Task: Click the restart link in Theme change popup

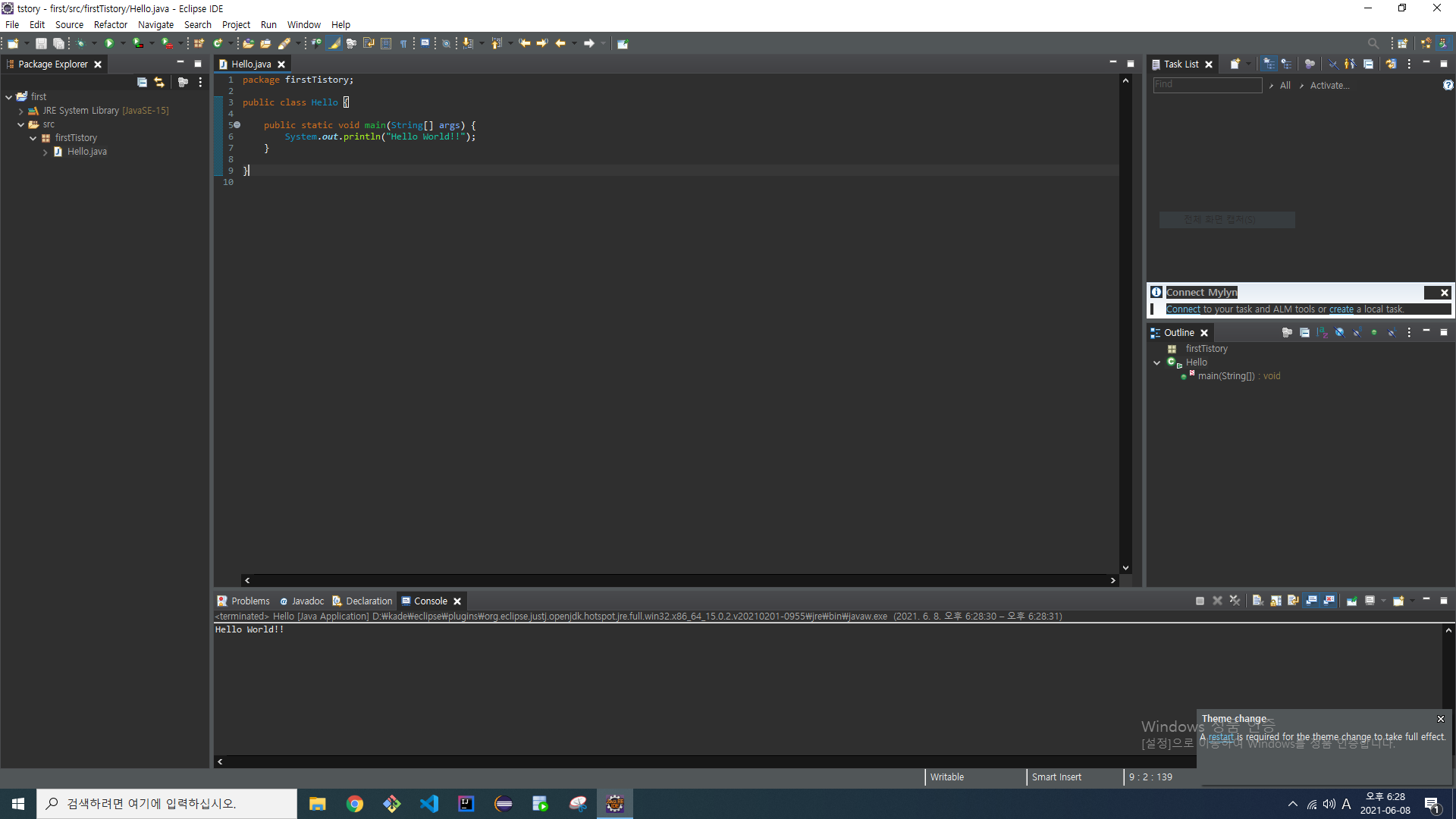Action: coord(1220,737)
